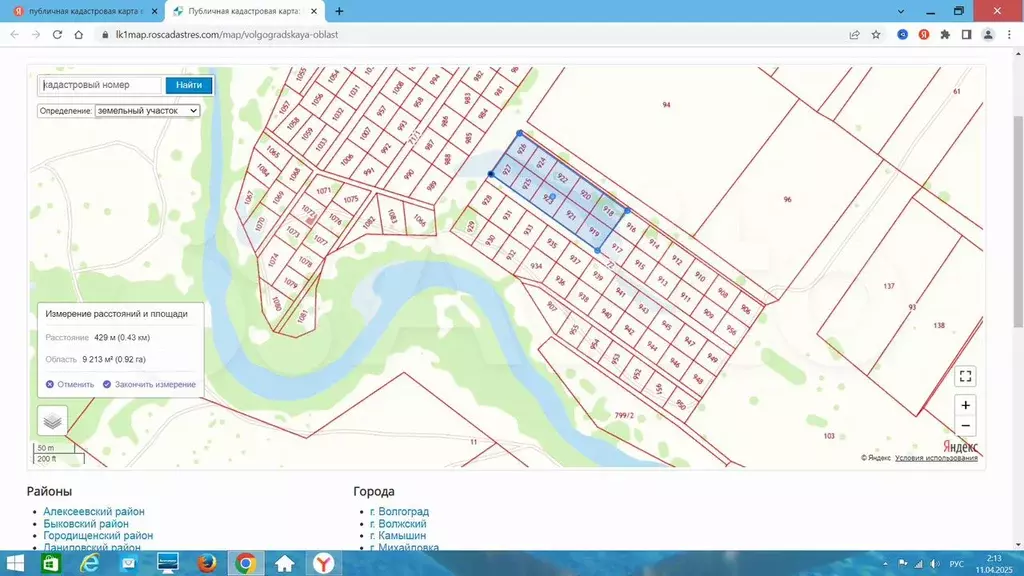Open the Extensions puzzle menu
Screen dimensions: 1024x576
[945, 35]
